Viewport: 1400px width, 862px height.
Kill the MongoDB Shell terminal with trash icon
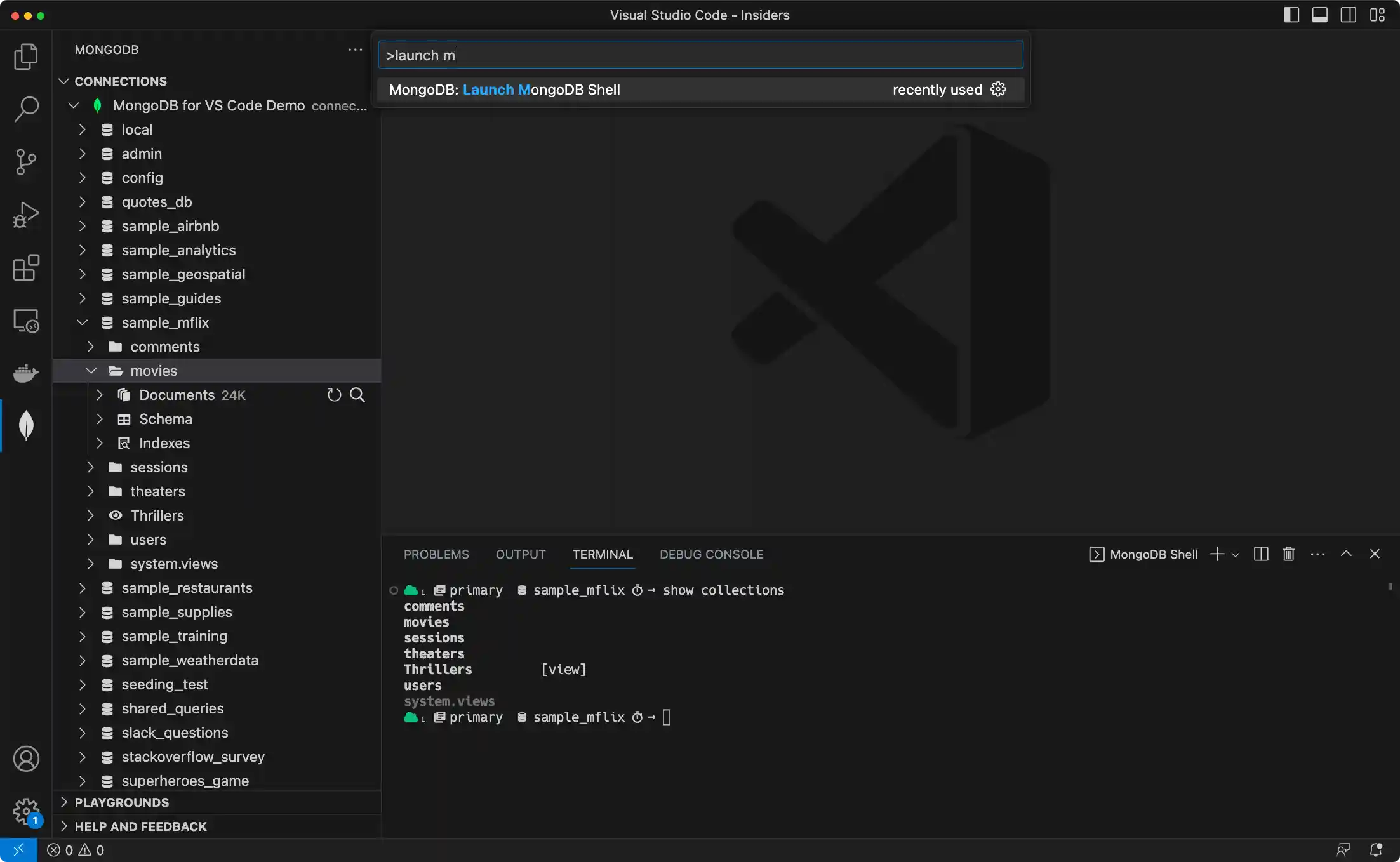pyautogui.click(x=1288, y=554)
